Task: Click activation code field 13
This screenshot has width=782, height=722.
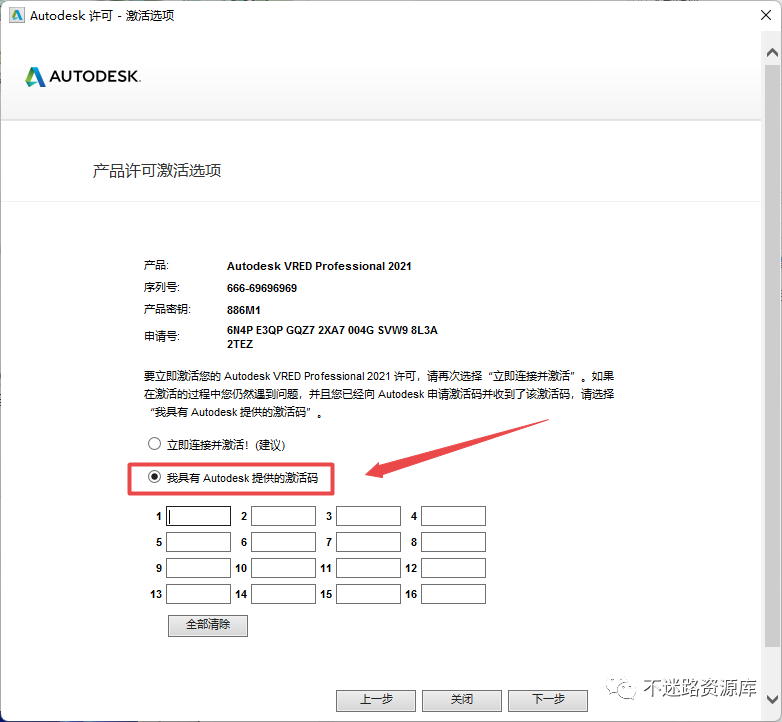Action: [198, 594]
